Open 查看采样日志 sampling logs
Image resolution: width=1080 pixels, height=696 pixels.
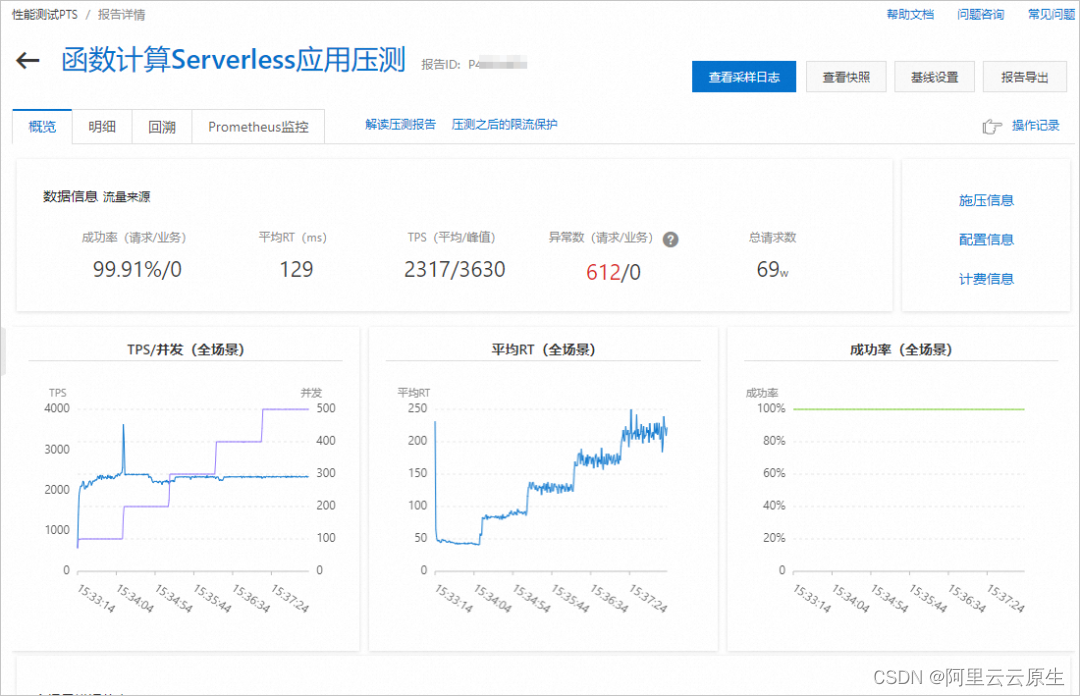pyautogui.click(x=744, y=76)
